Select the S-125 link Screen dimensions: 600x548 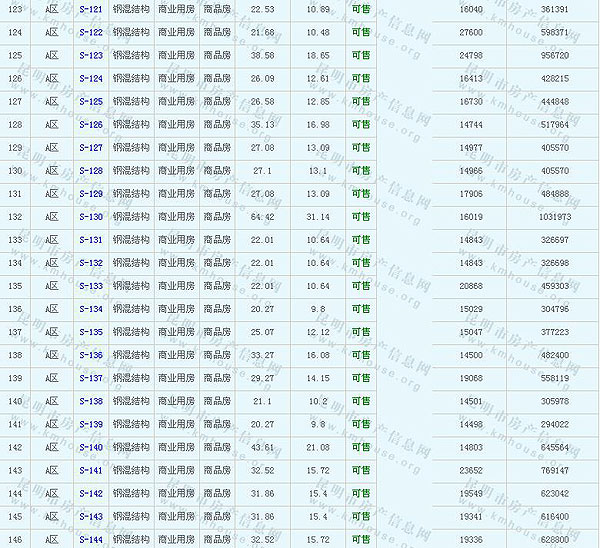pos(91,101)
